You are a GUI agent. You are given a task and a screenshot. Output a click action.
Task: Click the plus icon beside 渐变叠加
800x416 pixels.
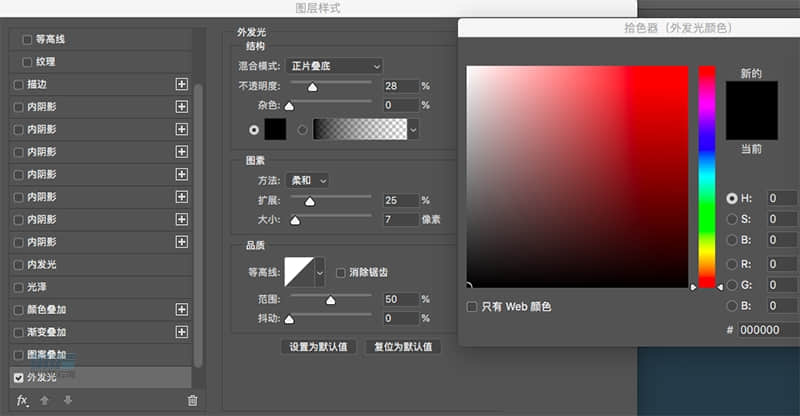(182, 332)
